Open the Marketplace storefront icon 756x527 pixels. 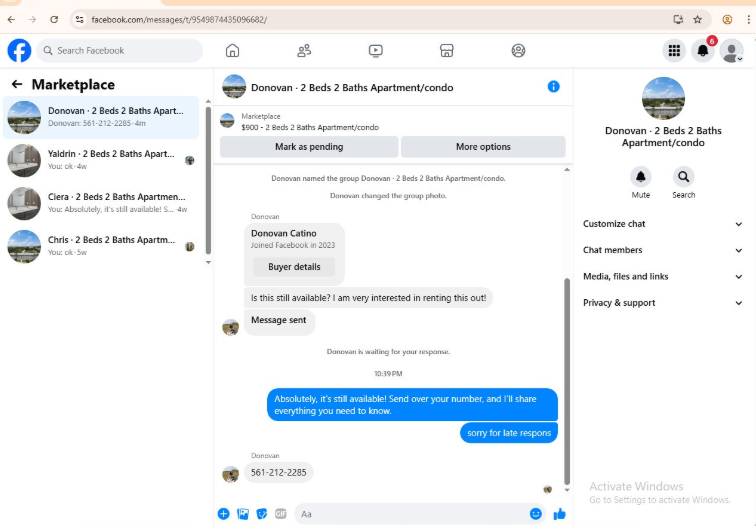pos(447,51)
